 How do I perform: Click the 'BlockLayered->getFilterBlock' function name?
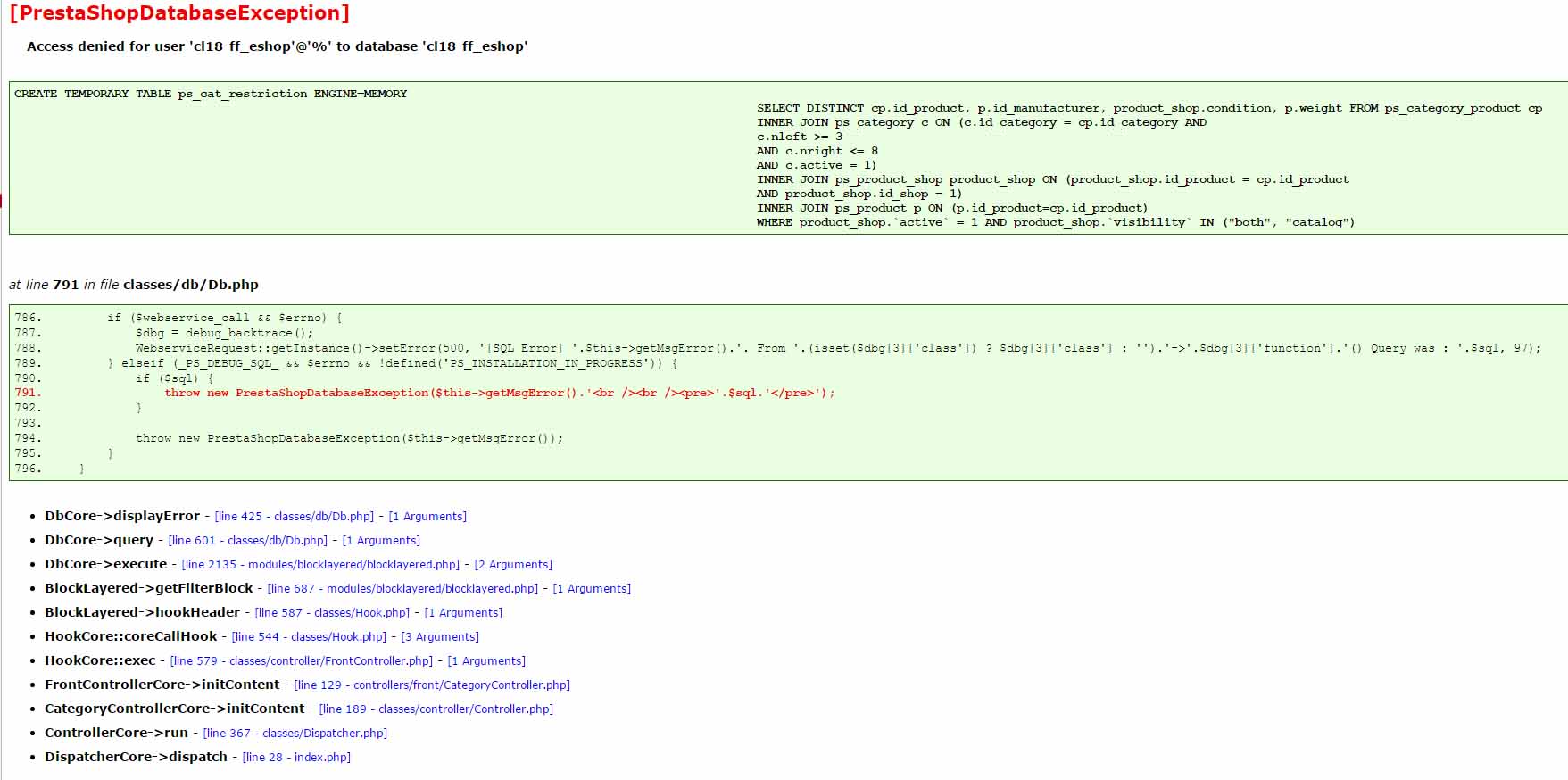149,588
